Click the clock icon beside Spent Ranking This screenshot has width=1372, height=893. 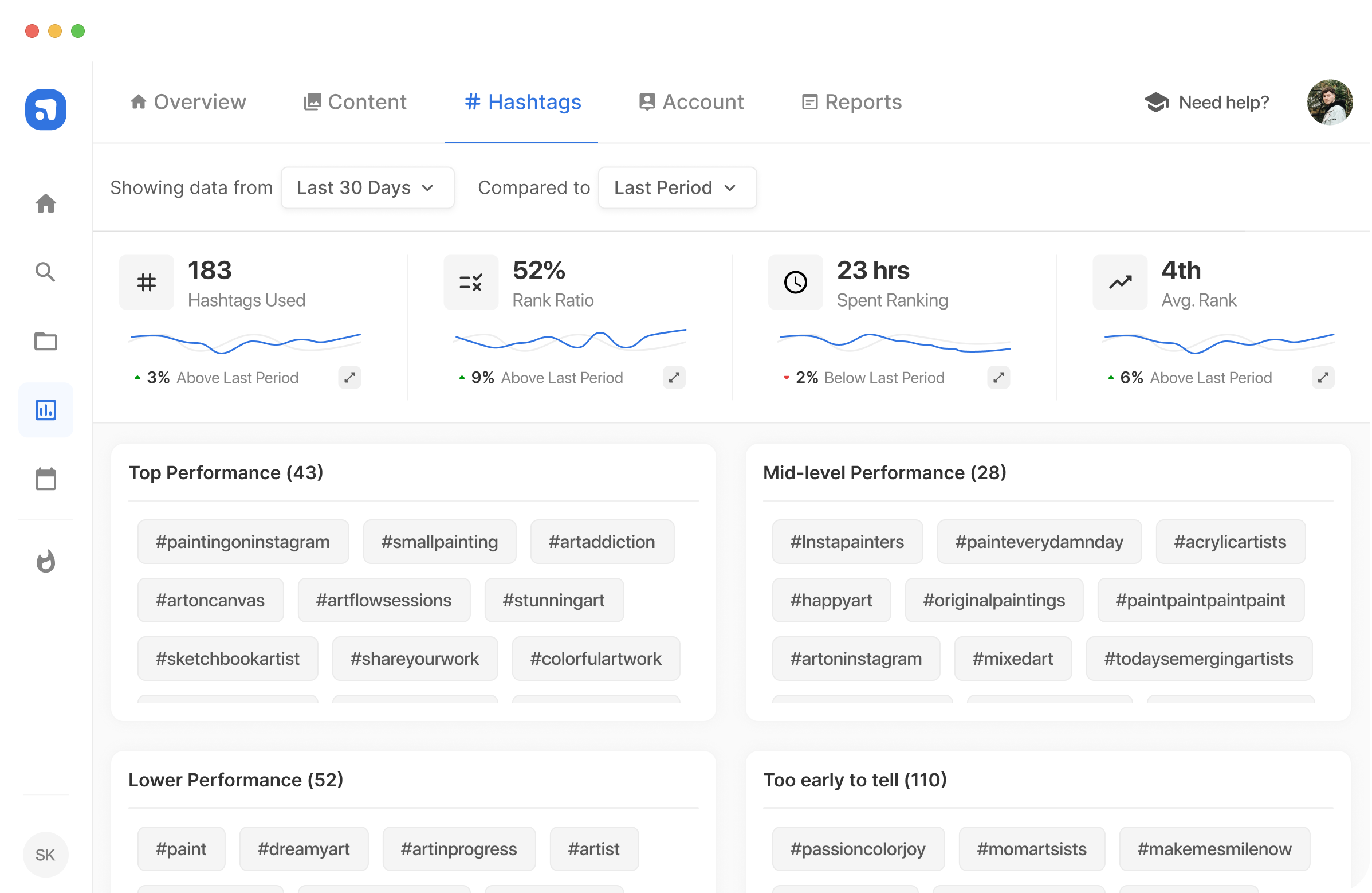(x=796, y=282)
